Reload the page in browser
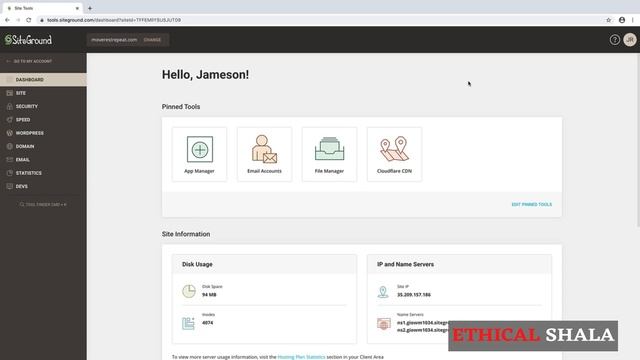The image size is (640, 360). 29,20
